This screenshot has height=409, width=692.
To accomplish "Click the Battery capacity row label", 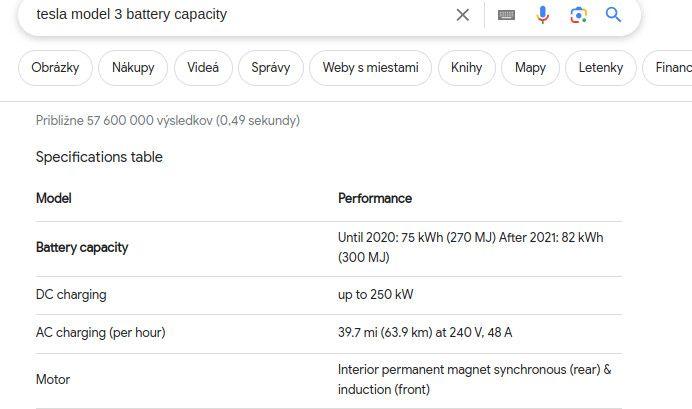I will point(82,247).
